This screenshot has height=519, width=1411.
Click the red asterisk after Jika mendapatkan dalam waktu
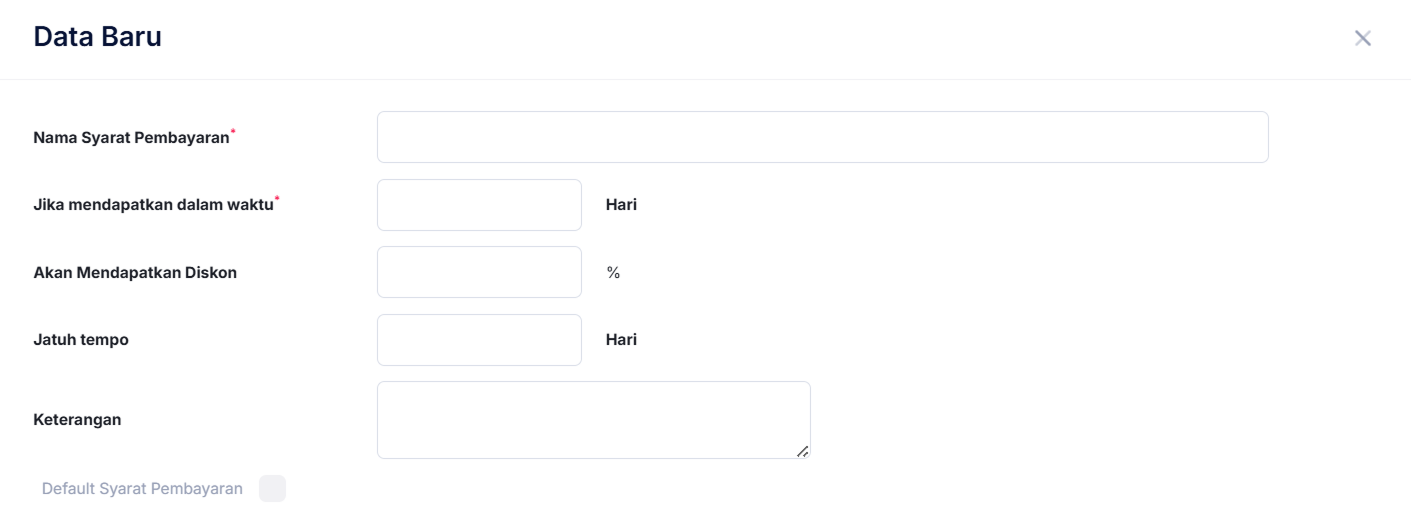[x=277, y=199]
